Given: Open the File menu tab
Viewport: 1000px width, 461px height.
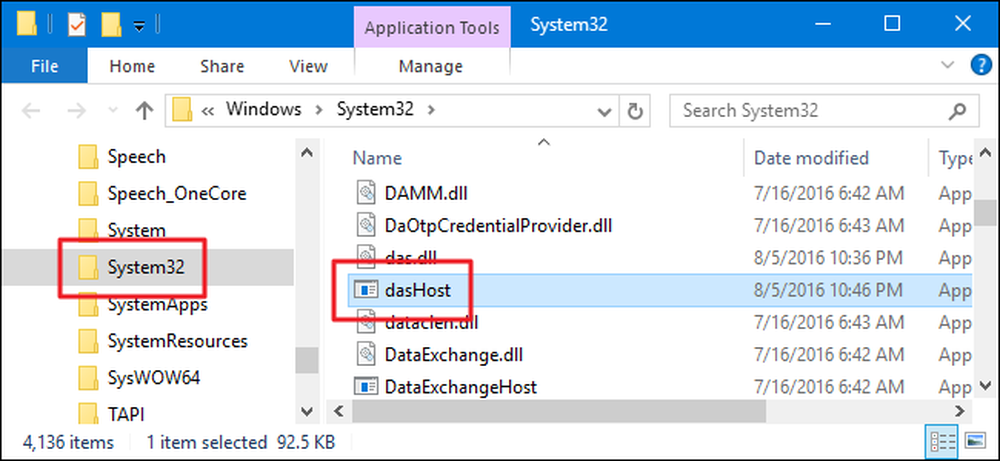Looking at the screenshot, I should coord(45,66).
